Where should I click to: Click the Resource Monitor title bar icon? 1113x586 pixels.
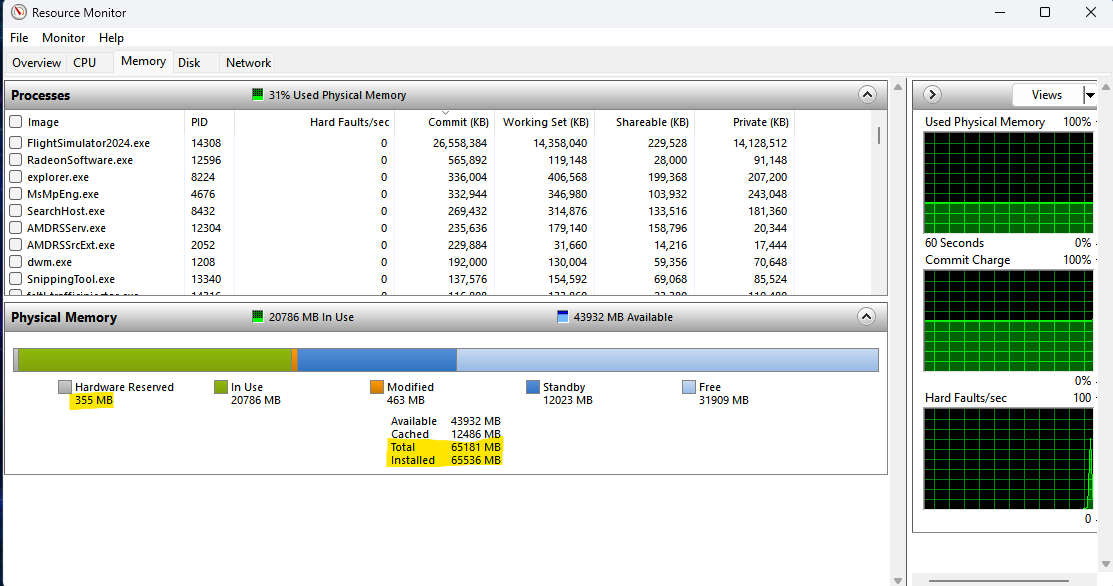click(17, 13)
